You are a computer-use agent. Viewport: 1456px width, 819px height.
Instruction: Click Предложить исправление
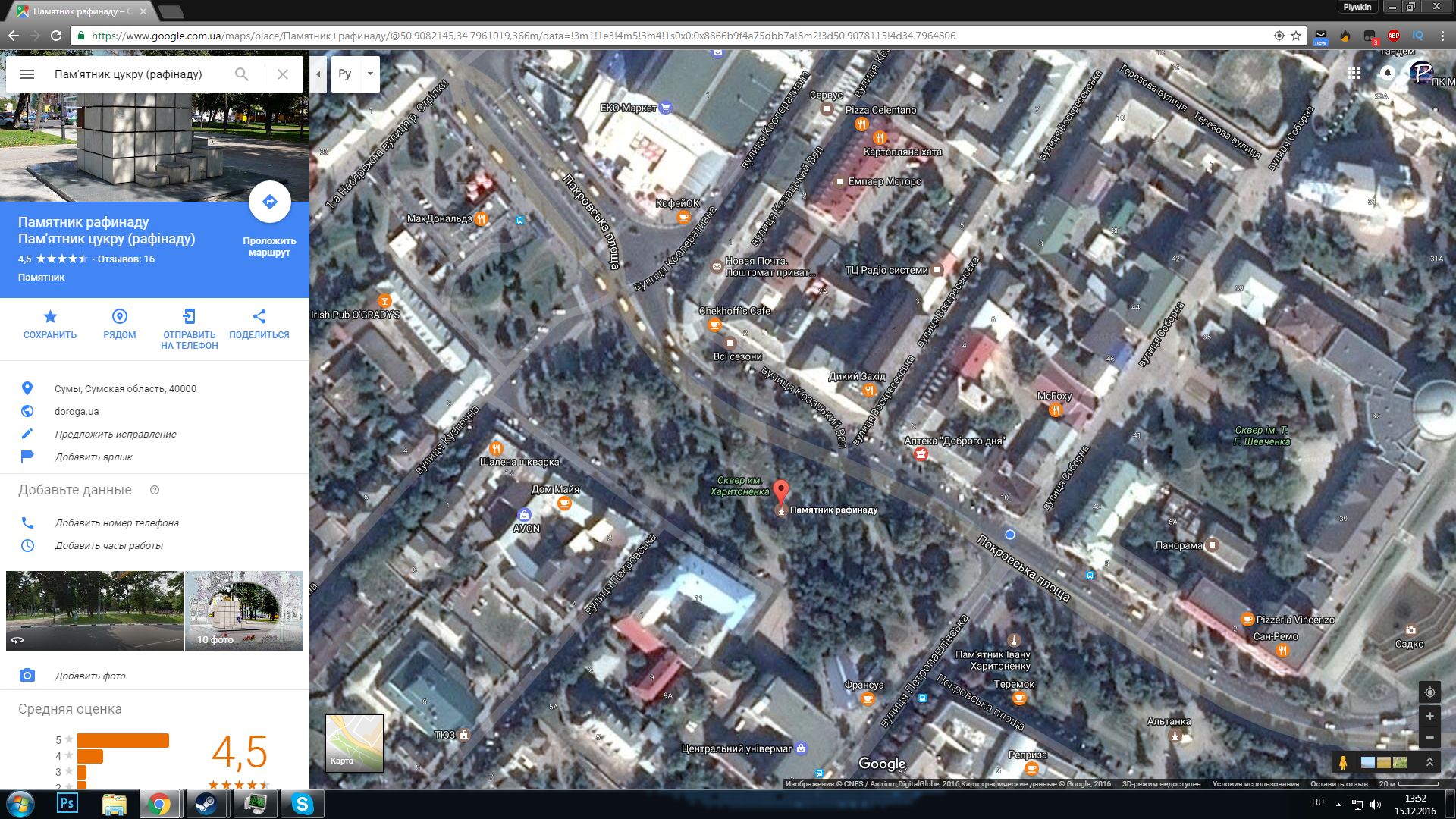point(115,435)
